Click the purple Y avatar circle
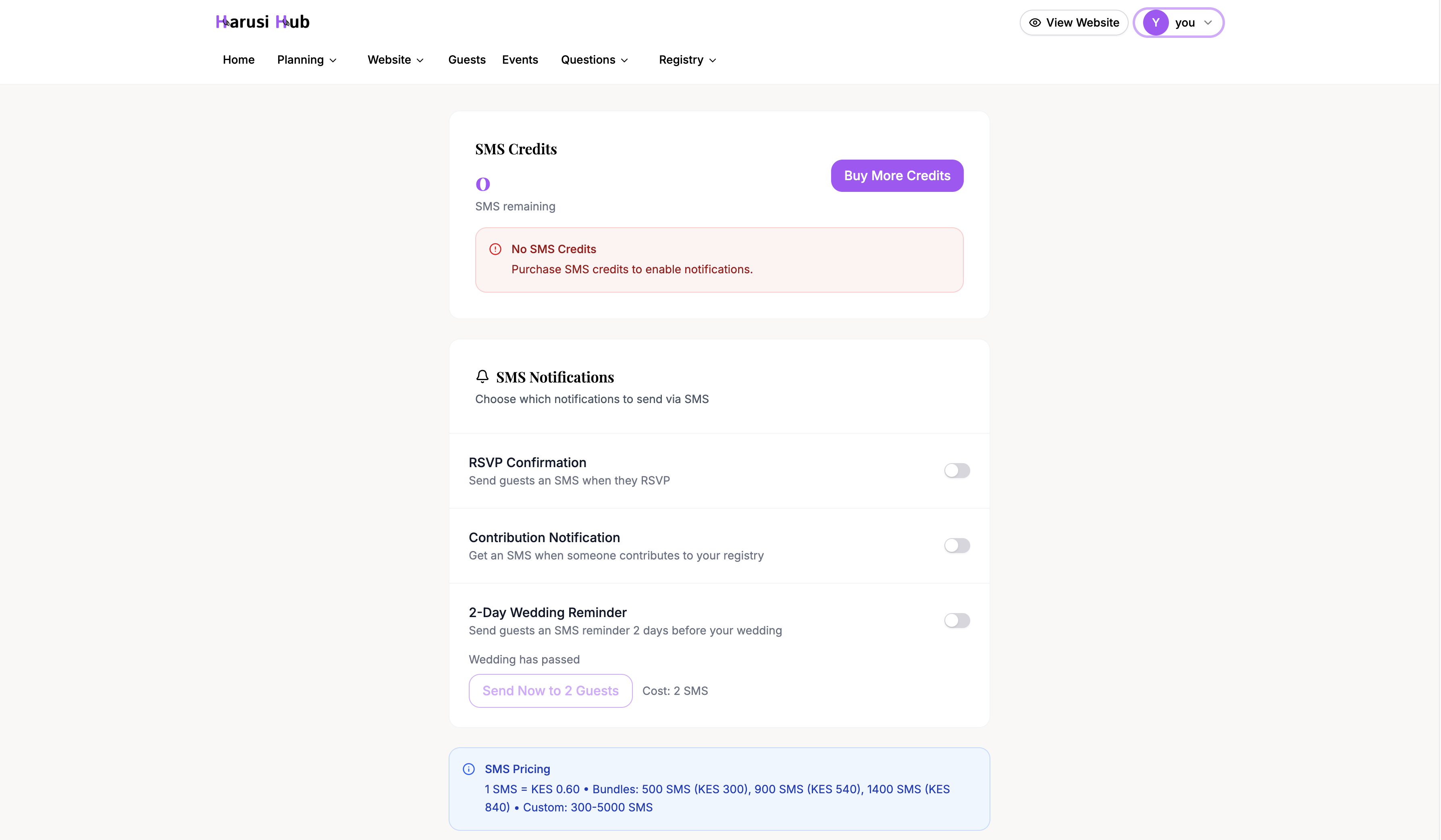 pyautogui.click(x=1155, y=23)
